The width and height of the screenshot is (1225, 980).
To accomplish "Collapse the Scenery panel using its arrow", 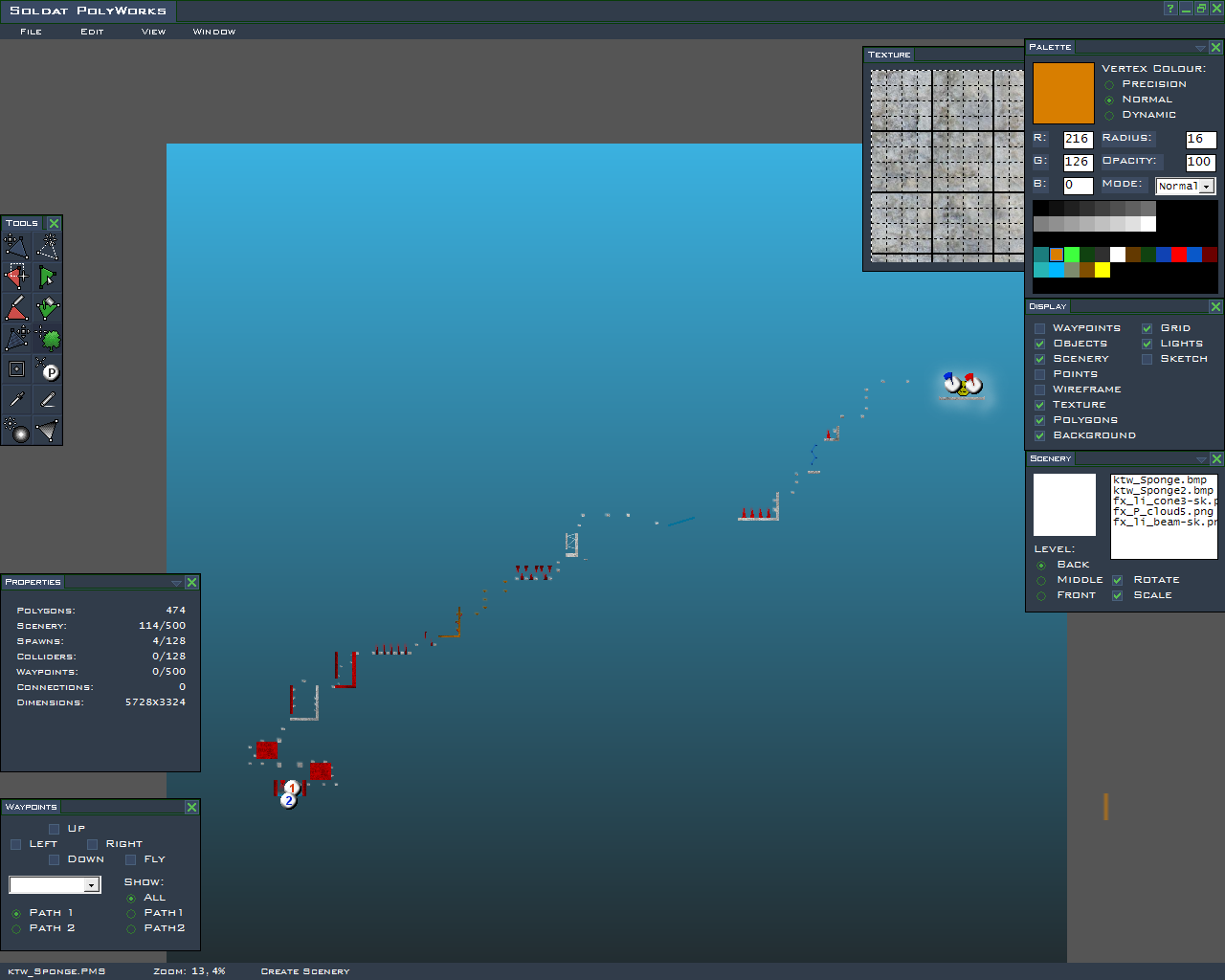I will 1200,459.
